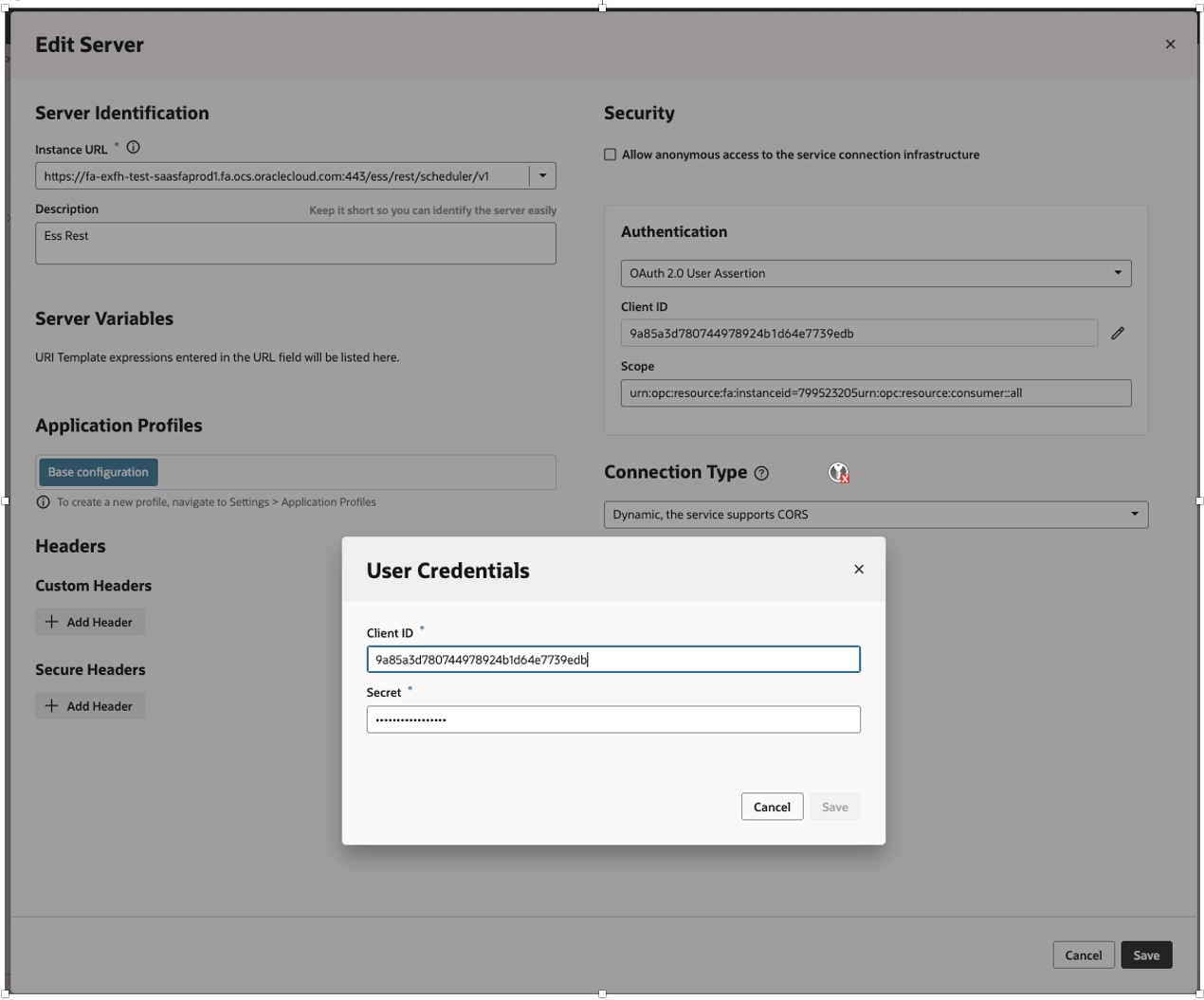Screen dimensions: 1204x1000
Task: Click Save in the User Credentials dialog
Action: coord(834,807)
